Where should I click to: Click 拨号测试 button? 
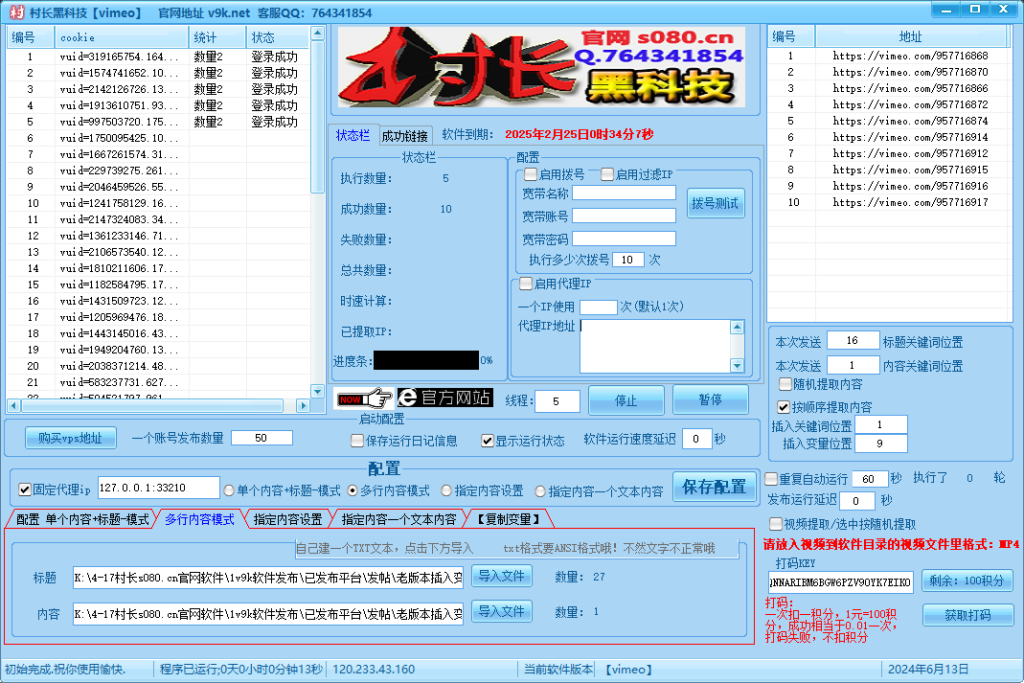715,204
